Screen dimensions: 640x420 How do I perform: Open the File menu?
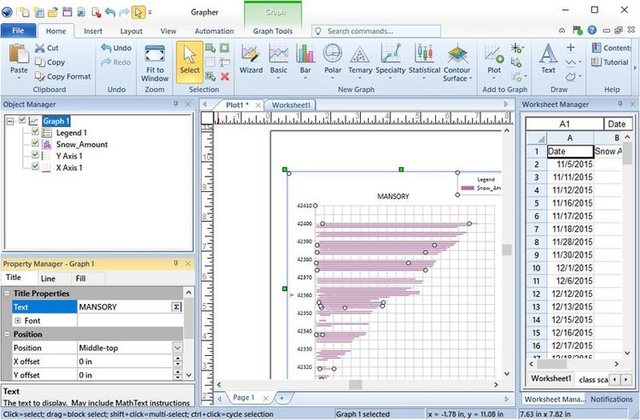tap(18, 31)
